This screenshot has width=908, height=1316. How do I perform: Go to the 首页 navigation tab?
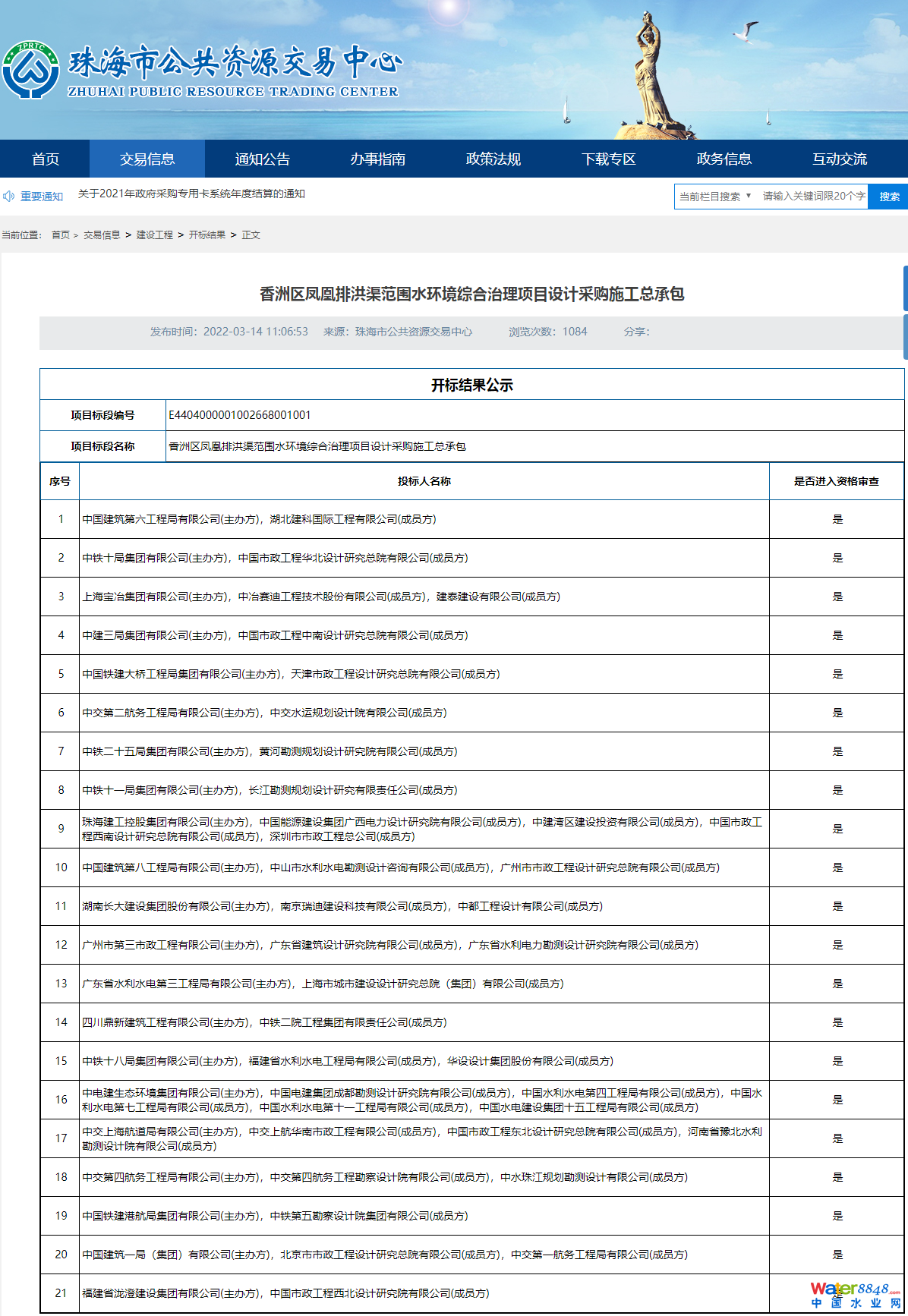(x=46, y=159)
